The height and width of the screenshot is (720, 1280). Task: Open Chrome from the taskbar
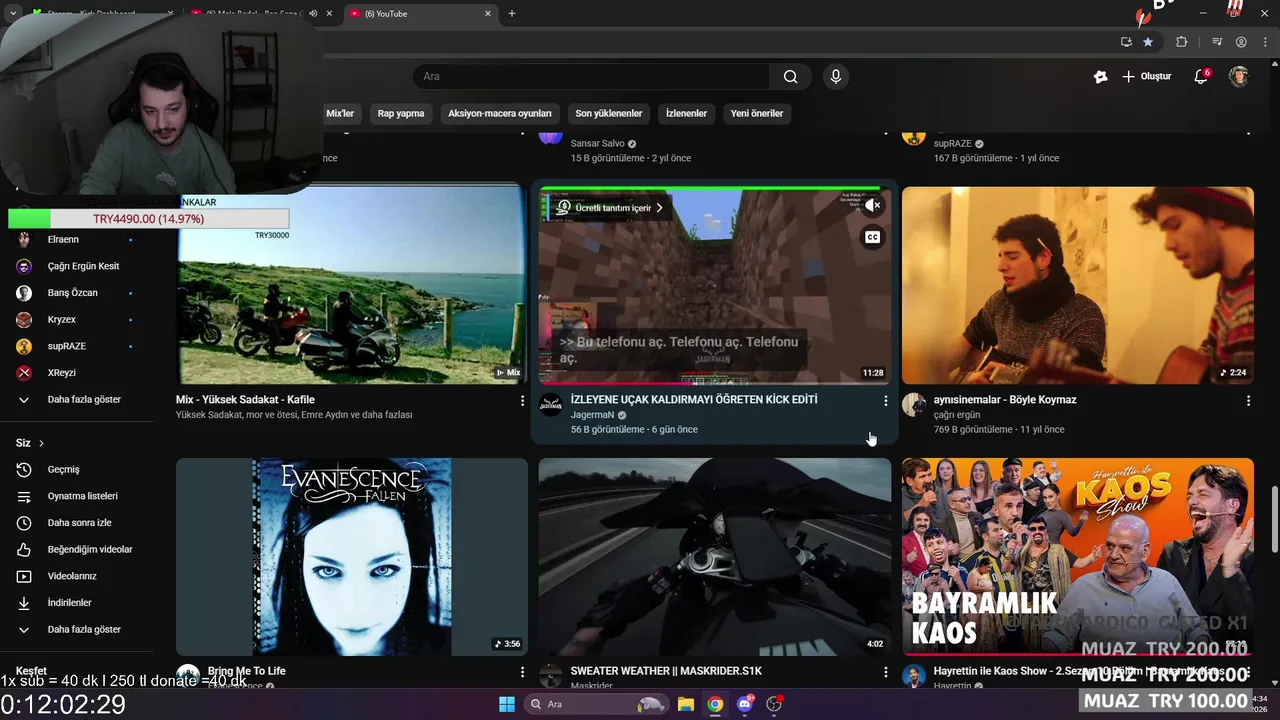tap(715, 704)
